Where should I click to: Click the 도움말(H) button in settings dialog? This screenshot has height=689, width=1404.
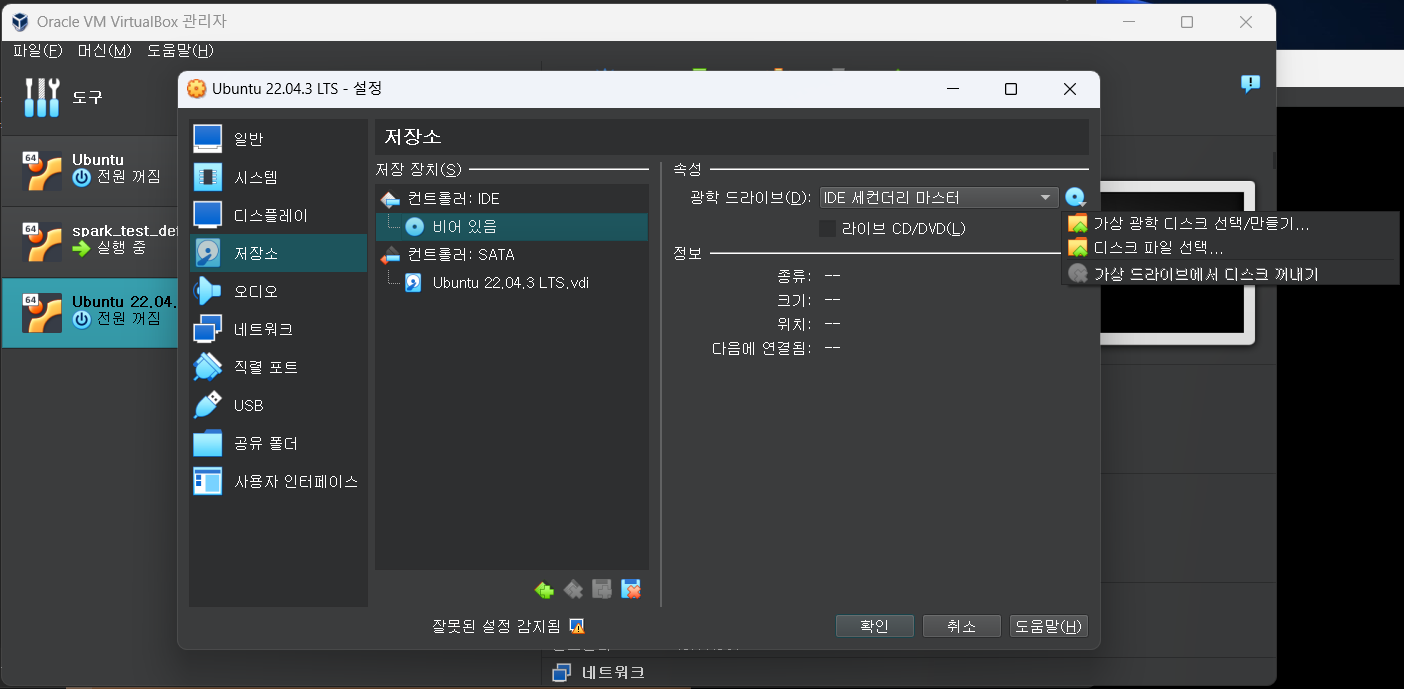pos(1048,626)
